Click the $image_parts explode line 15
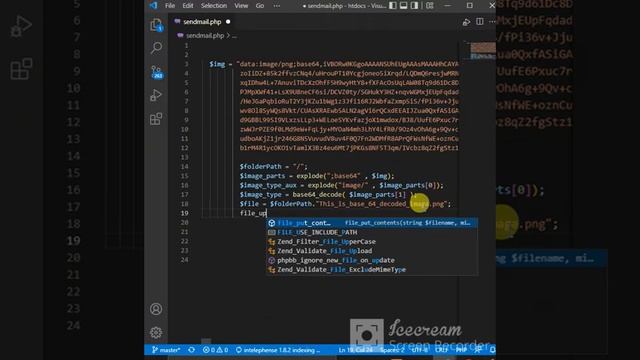Viewport: 640px width, 360px height. (317, 176)
